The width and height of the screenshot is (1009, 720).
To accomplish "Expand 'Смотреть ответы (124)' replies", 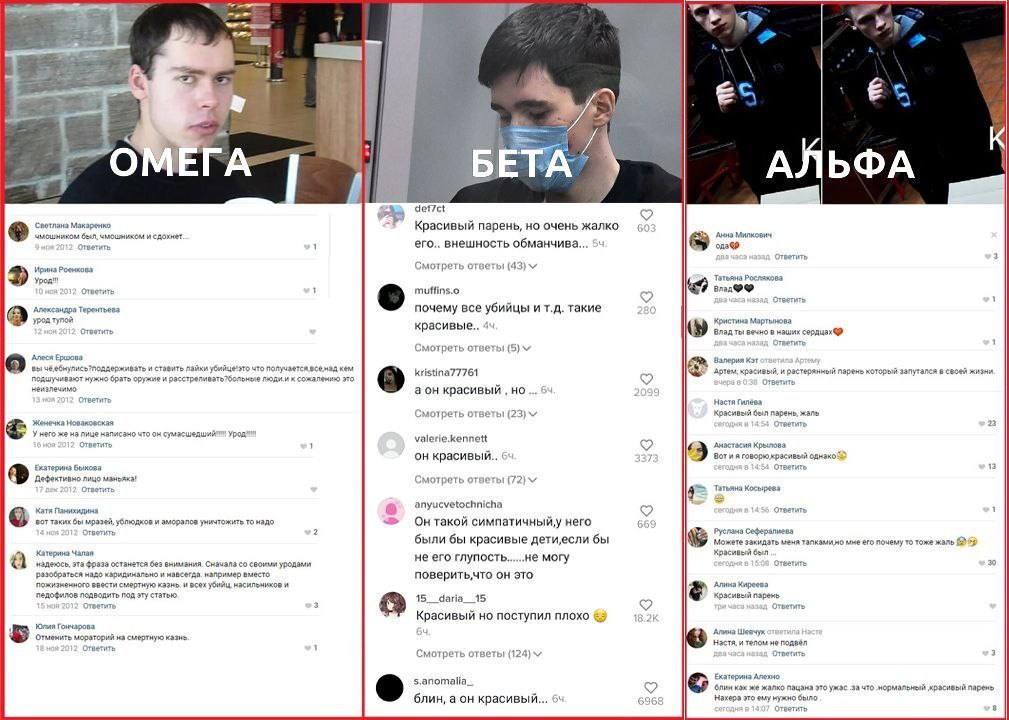I will click(x=479, y=654).
